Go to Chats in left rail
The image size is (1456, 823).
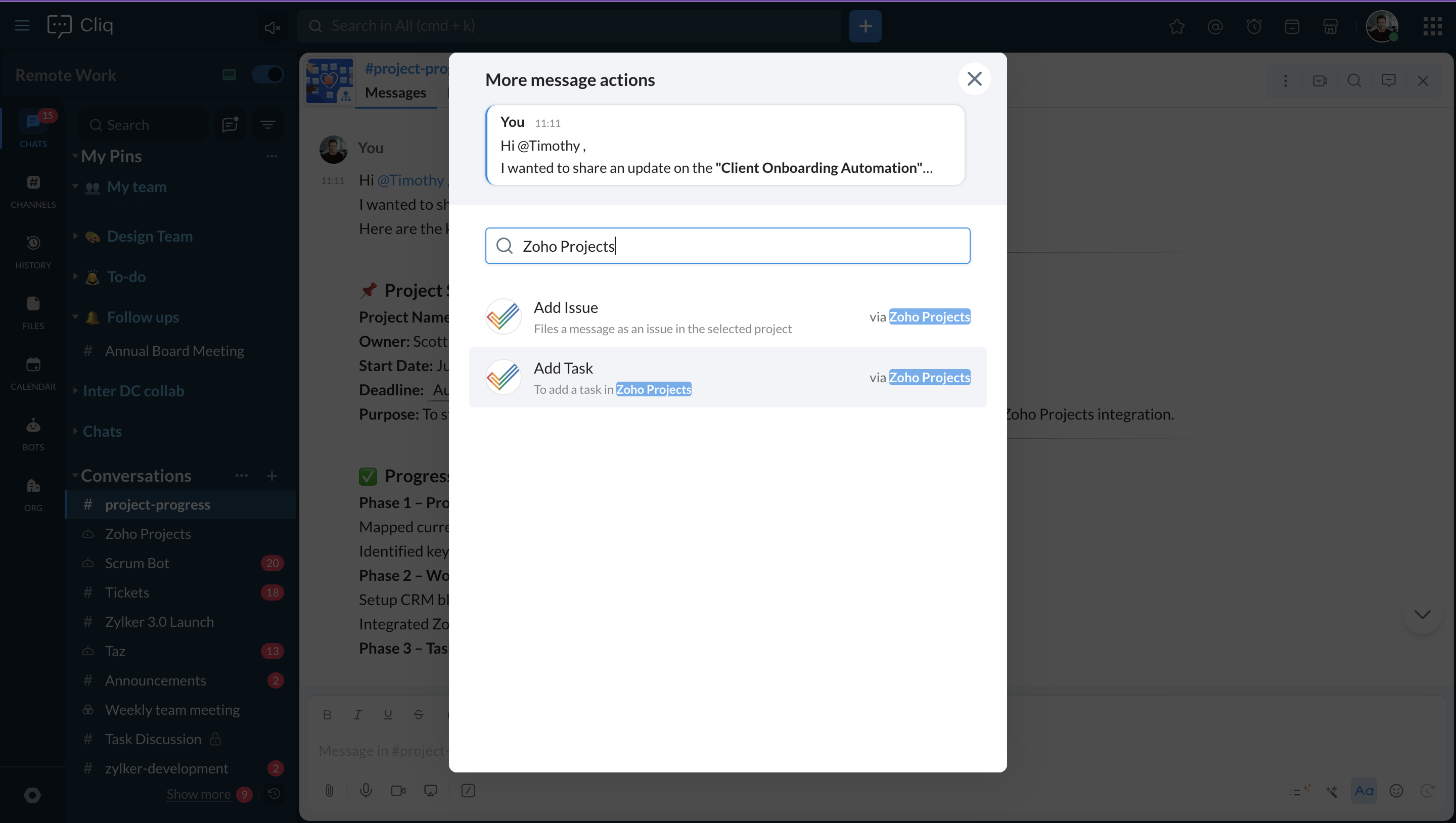(33, 129)
